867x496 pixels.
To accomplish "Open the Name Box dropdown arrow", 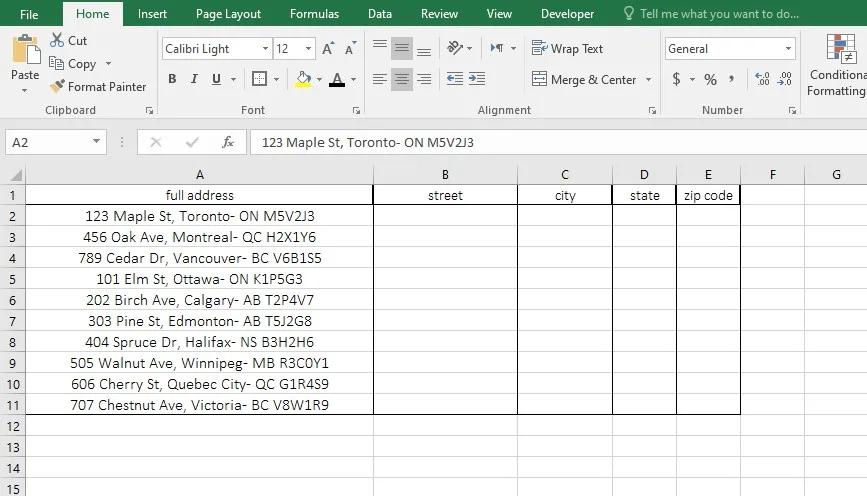I will [x=96, y=142].
